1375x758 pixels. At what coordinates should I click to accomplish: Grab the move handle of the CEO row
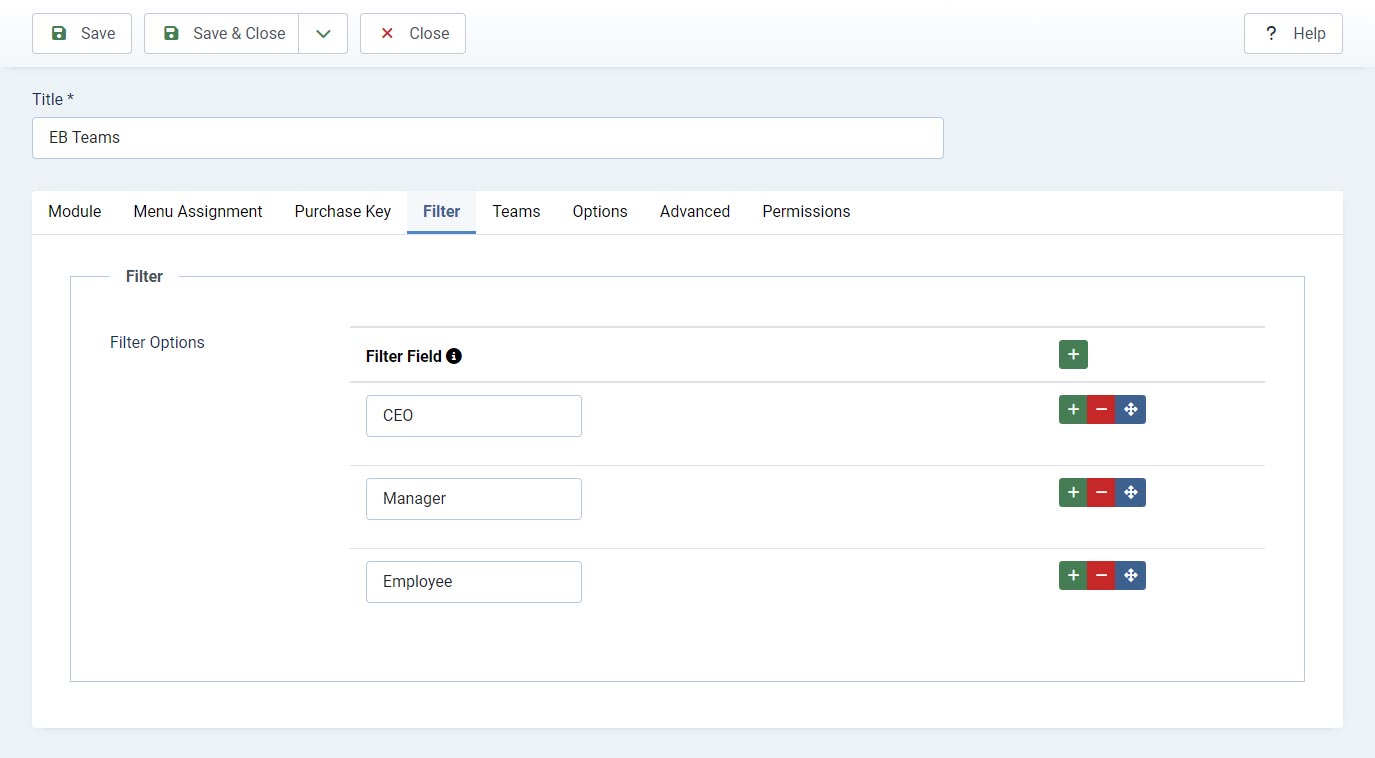[1131, 409]
